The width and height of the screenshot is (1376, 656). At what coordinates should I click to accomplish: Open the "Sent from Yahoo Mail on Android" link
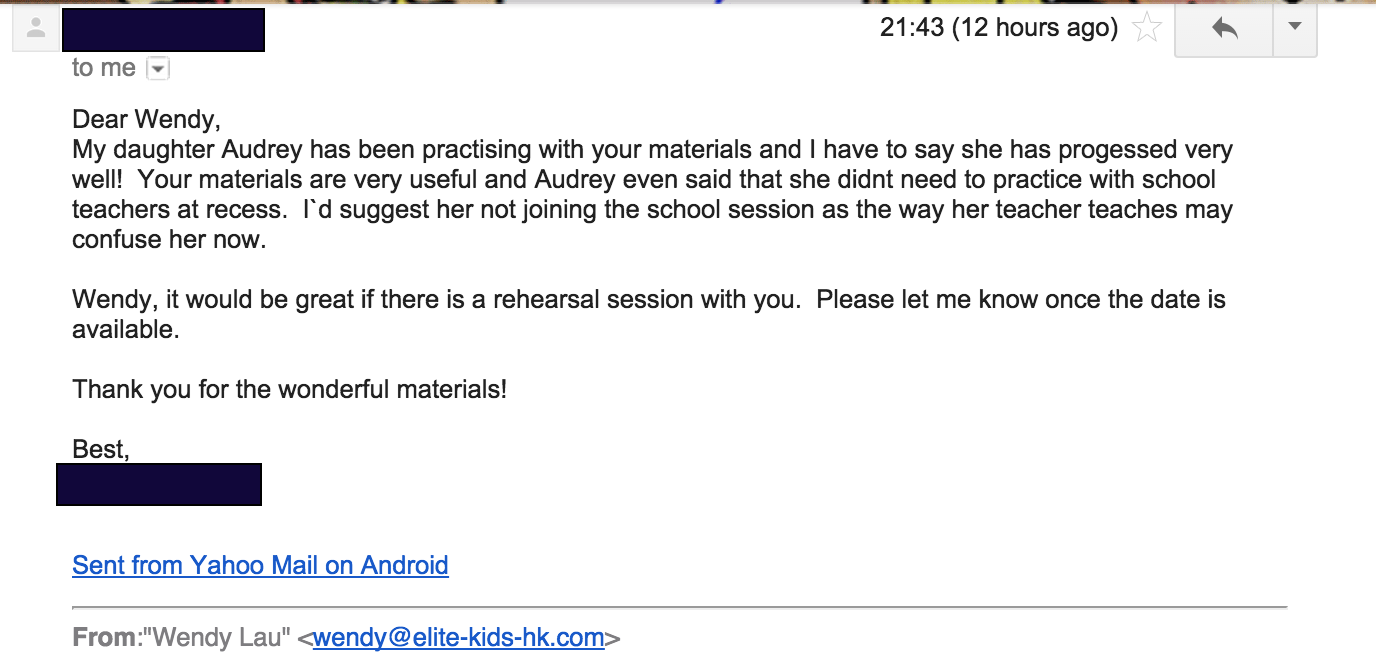point(260,565)
